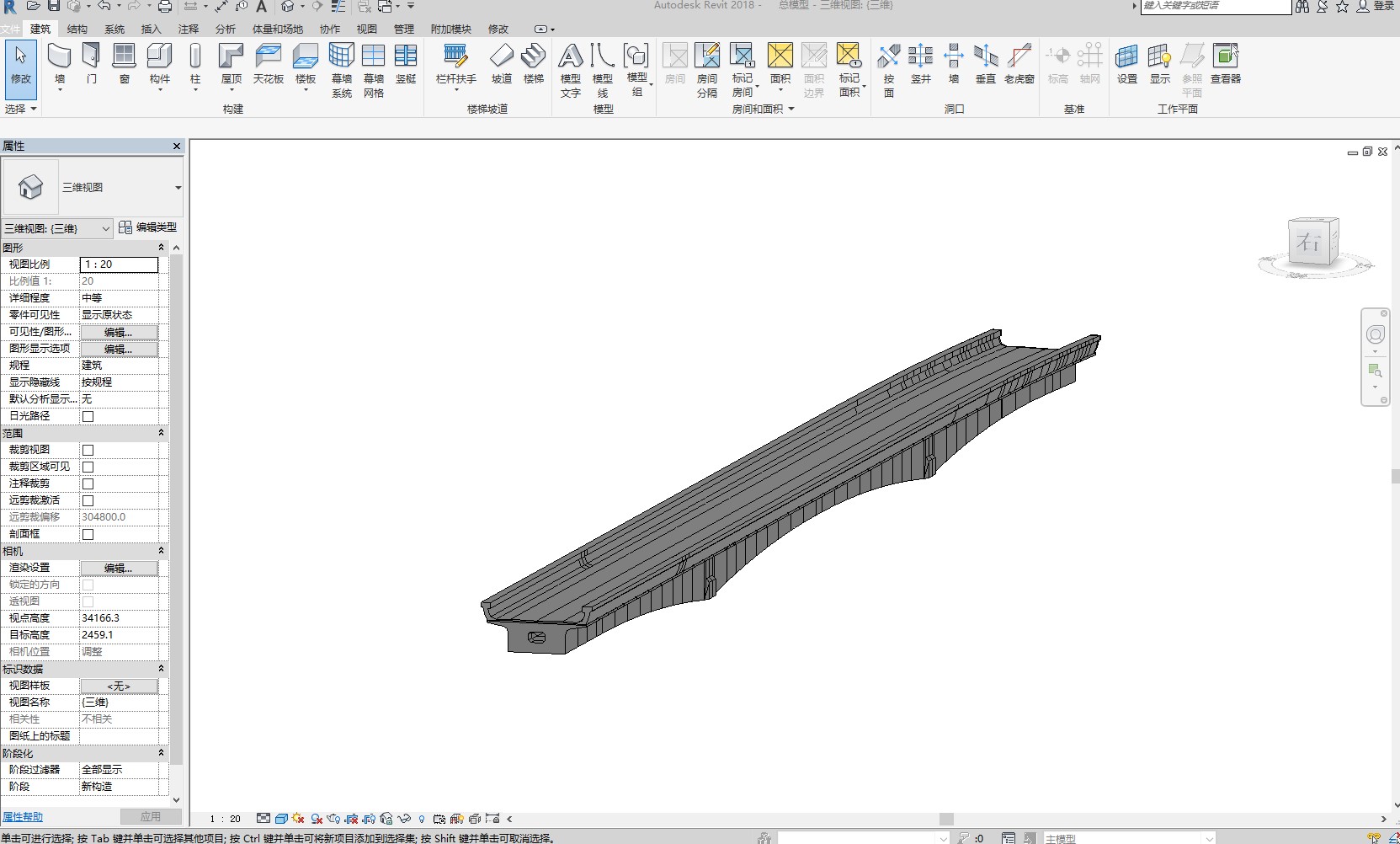Select the Ceiling (天花板) tool
This screenshot has width=1400, height=844.
click(x=269, y=66)
